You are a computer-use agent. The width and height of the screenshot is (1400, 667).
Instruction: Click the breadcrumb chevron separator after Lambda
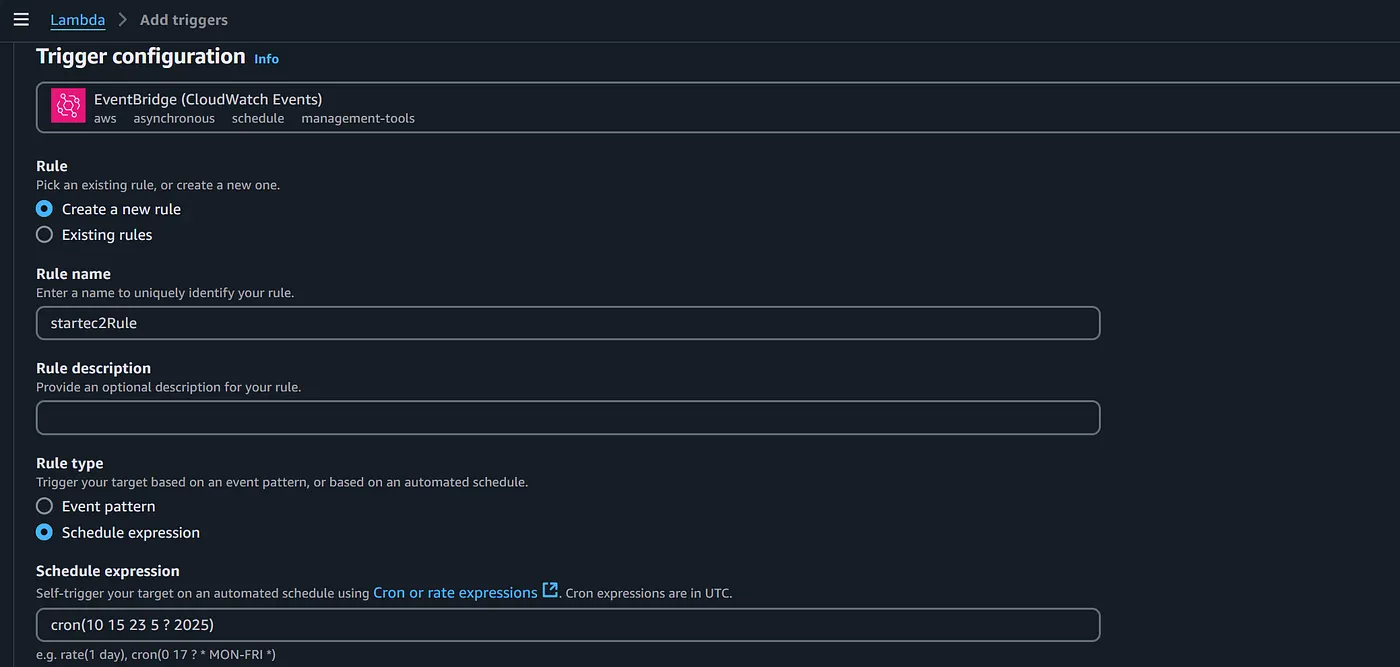click(123, 20)
